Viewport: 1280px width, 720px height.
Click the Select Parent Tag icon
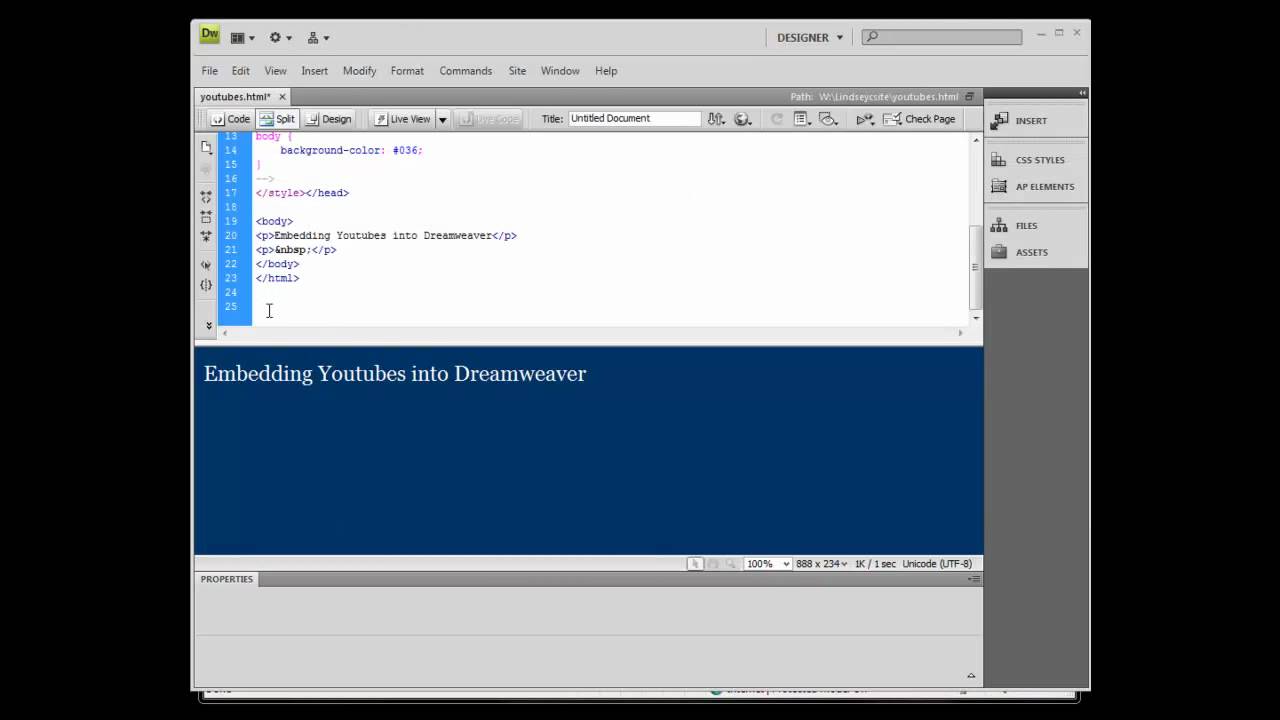click(206, 265)
